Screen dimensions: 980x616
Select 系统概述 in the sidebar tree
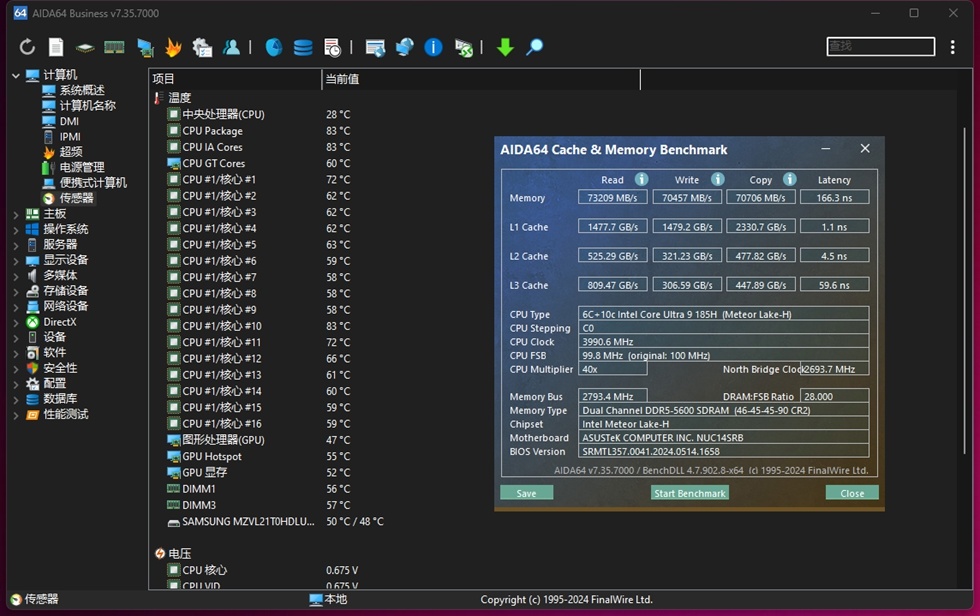click(82, 90)
